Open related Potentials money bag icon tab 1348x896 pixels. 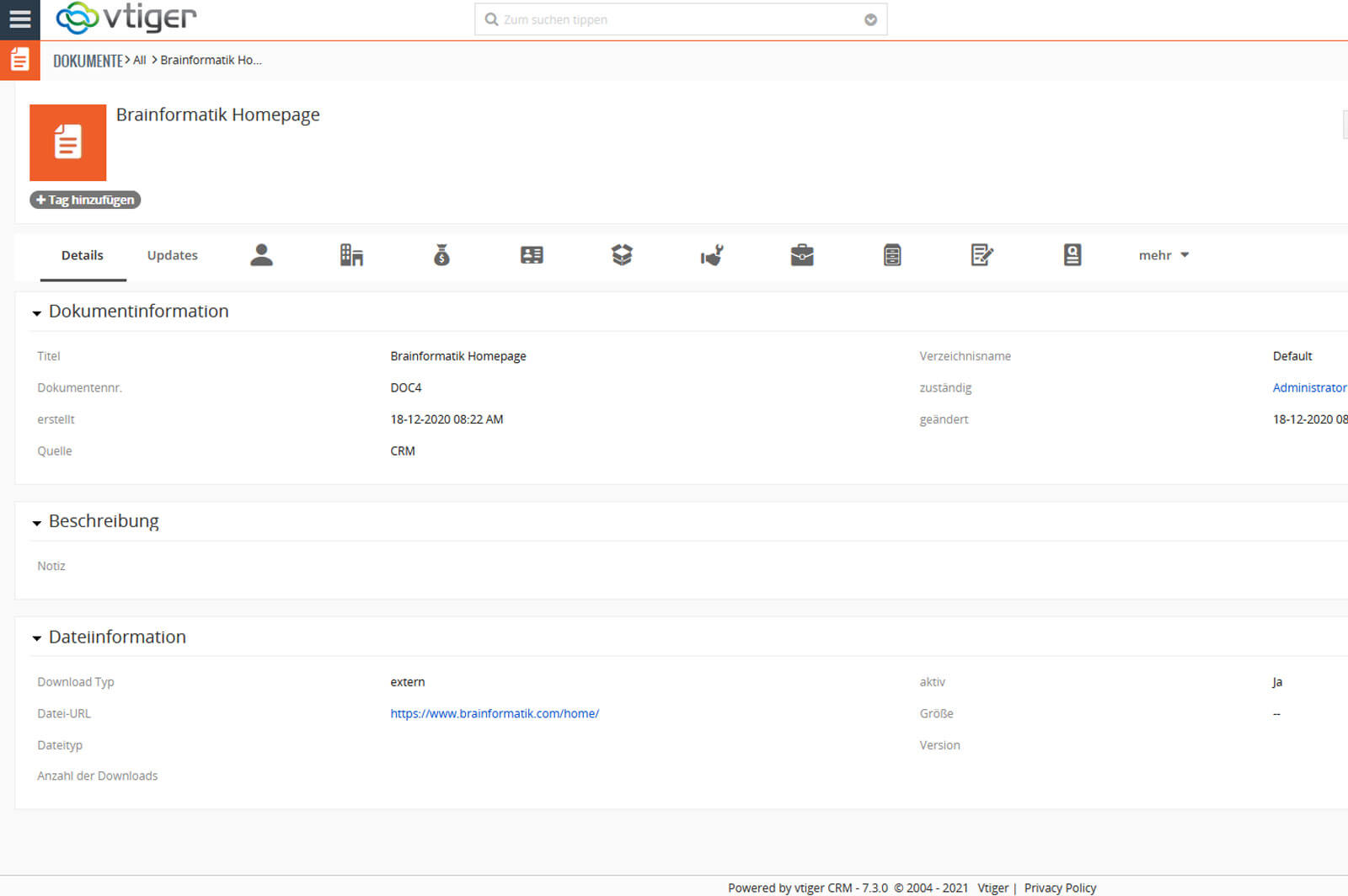pos(441,255)
